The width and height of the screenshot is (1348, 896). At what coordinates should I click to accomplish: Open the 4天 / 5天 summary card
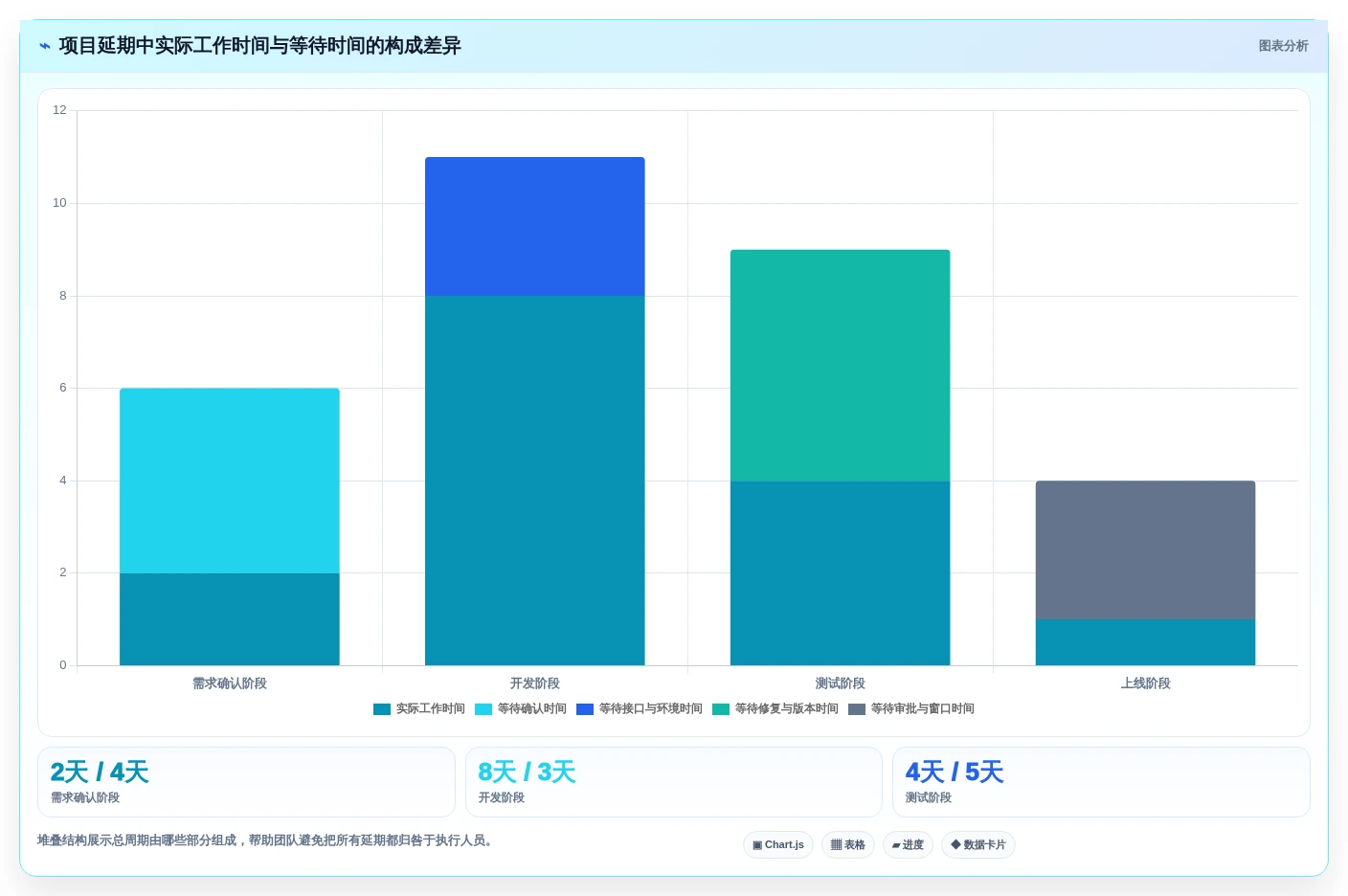click(x=1101, y=782)
